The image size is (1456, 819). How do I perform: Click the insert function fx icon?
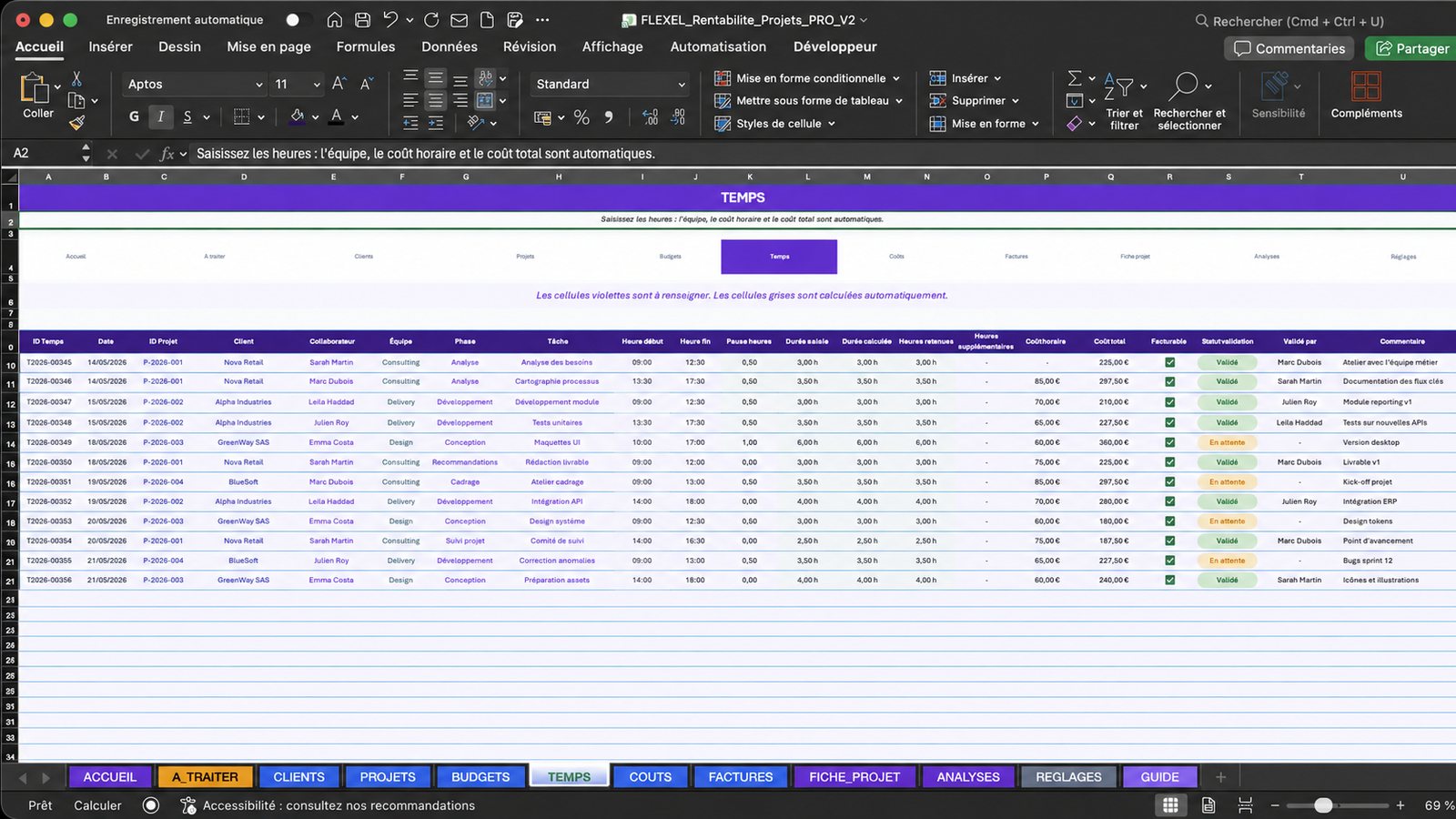pos(167,154)
